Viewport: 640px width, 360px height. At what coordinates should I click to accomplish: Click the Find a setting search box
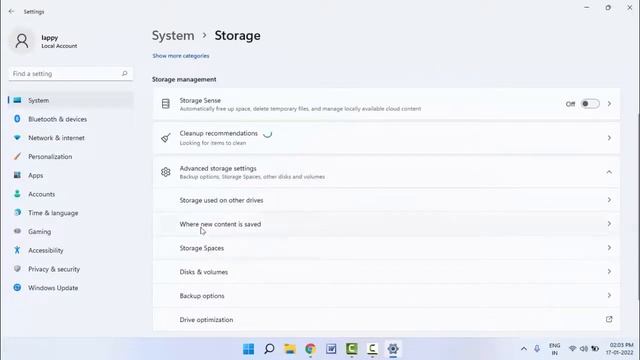tap(71, 73)
